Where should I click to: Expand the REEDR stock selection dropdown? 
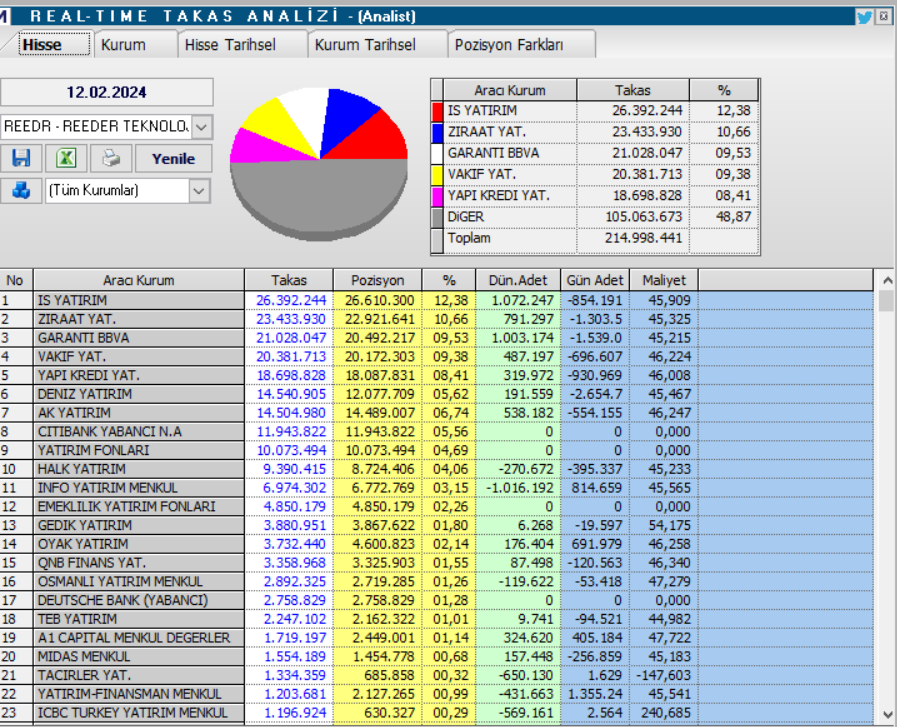pos(203,127)
